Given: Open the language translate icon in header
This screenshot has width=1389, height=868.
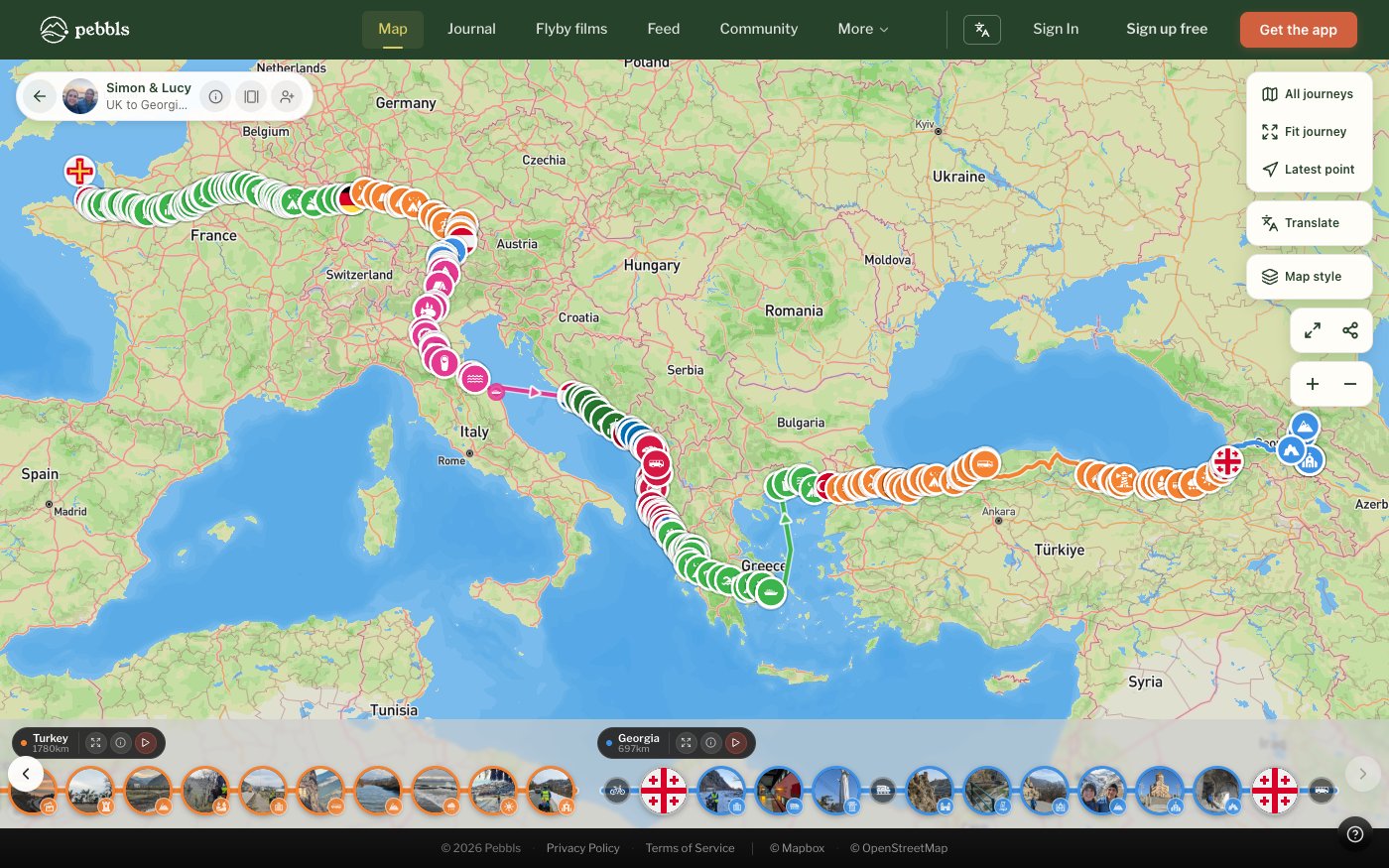Looking at the screenshot, I should (x=981, y=30).
